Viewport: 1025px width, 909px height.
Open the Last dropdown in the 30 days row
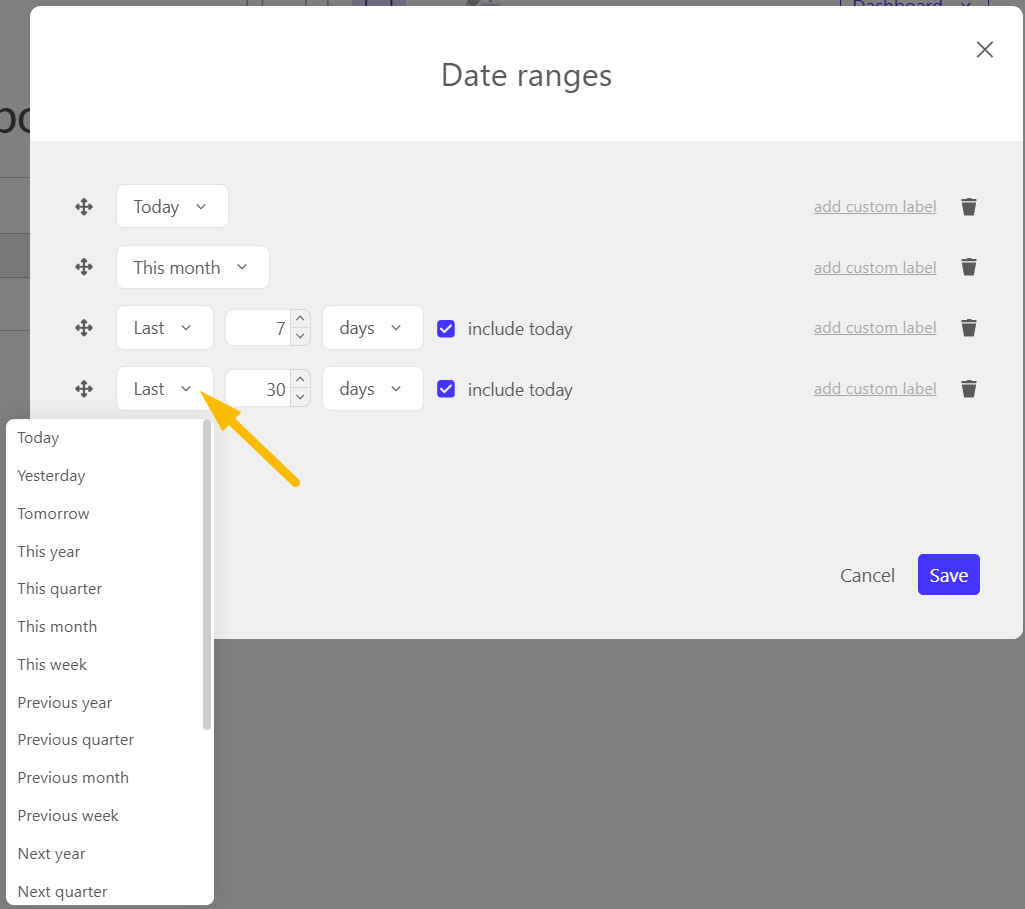click(165, 389)
